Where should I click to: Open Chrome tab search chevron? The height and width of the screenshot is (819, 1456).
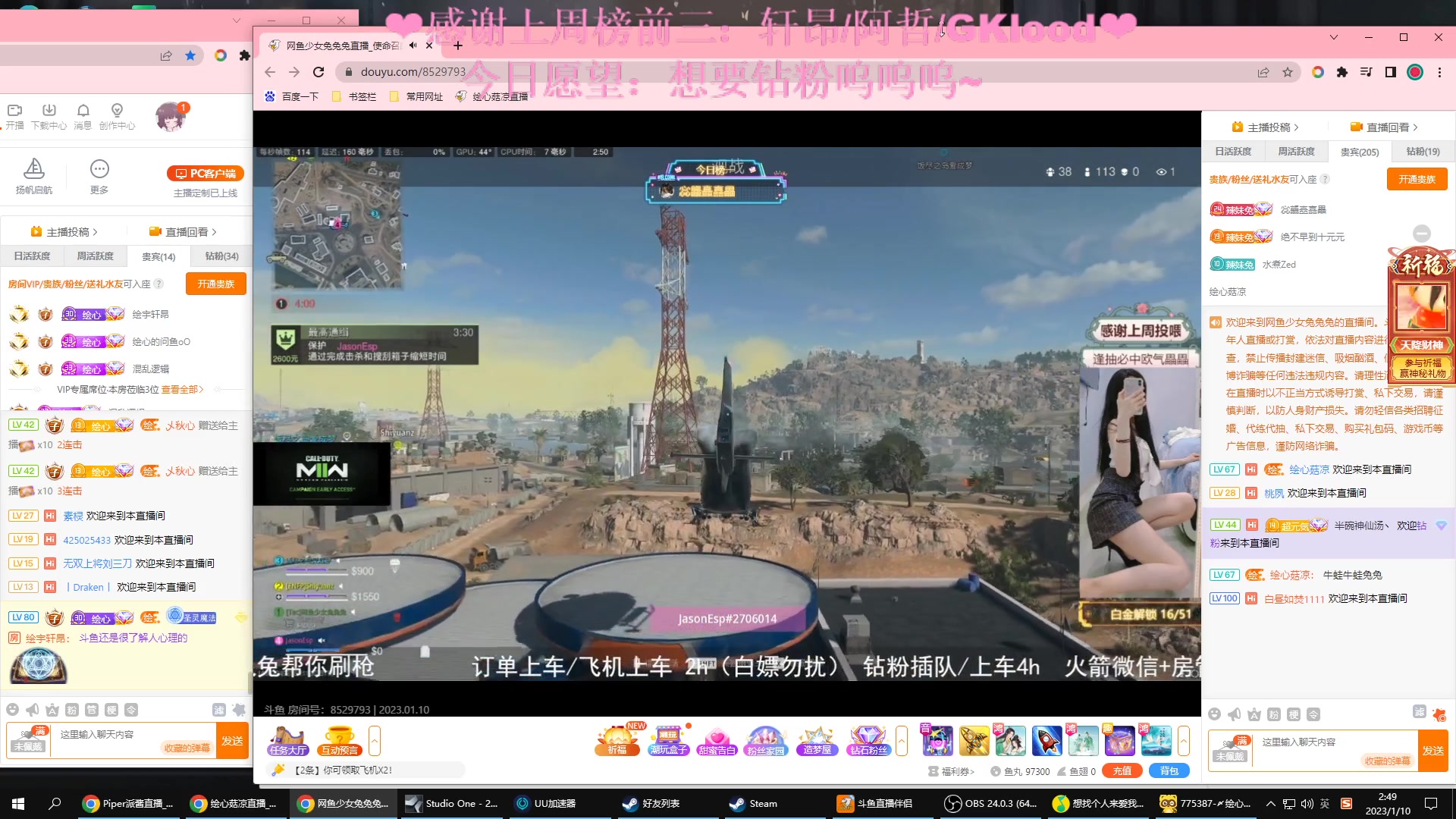[1334, 37]
